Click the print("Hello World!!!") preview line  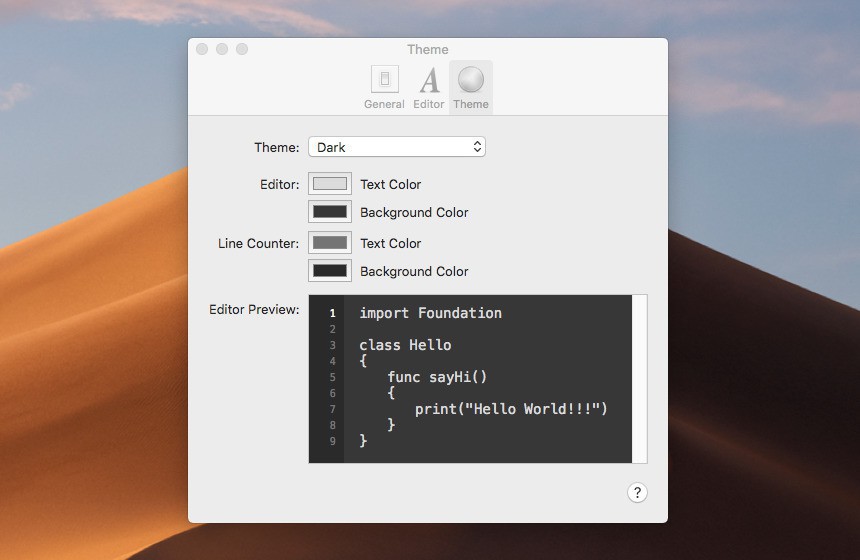[x=511, y=409]
